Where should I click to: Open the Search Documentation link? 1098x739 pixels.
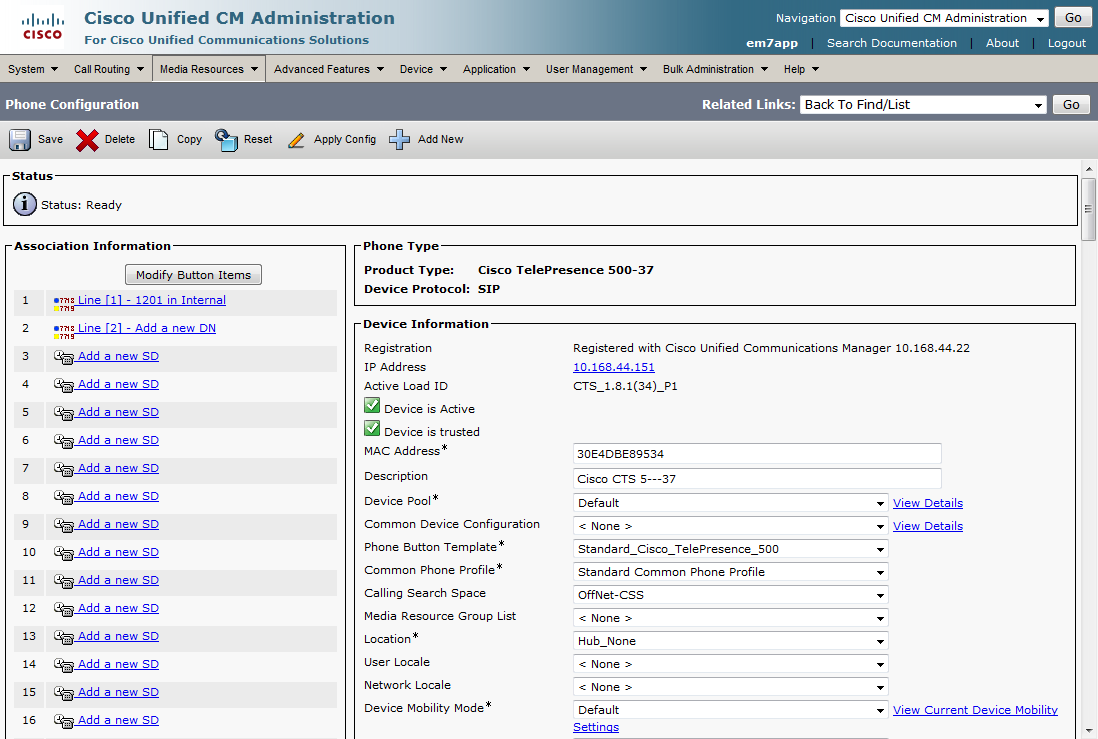891,43
